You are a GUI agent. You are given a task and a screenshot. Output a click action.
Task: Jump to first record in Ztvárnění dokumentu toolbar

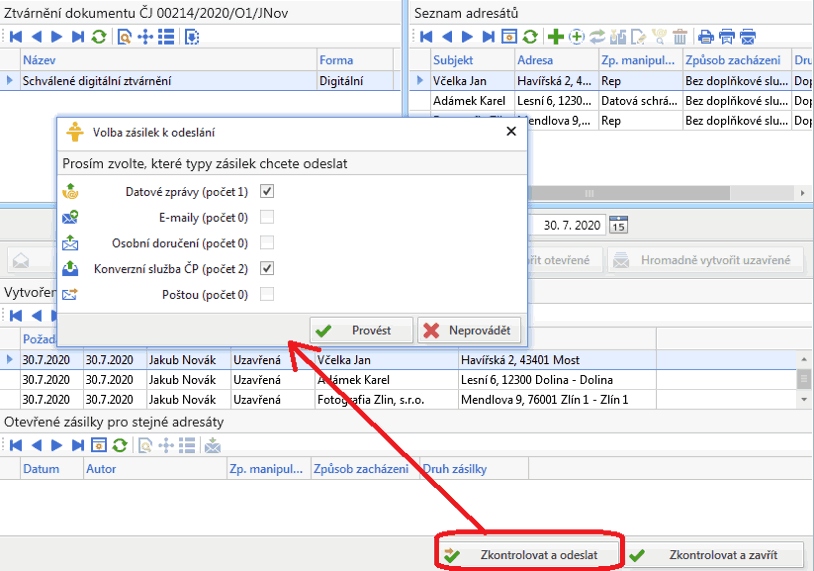15,37
